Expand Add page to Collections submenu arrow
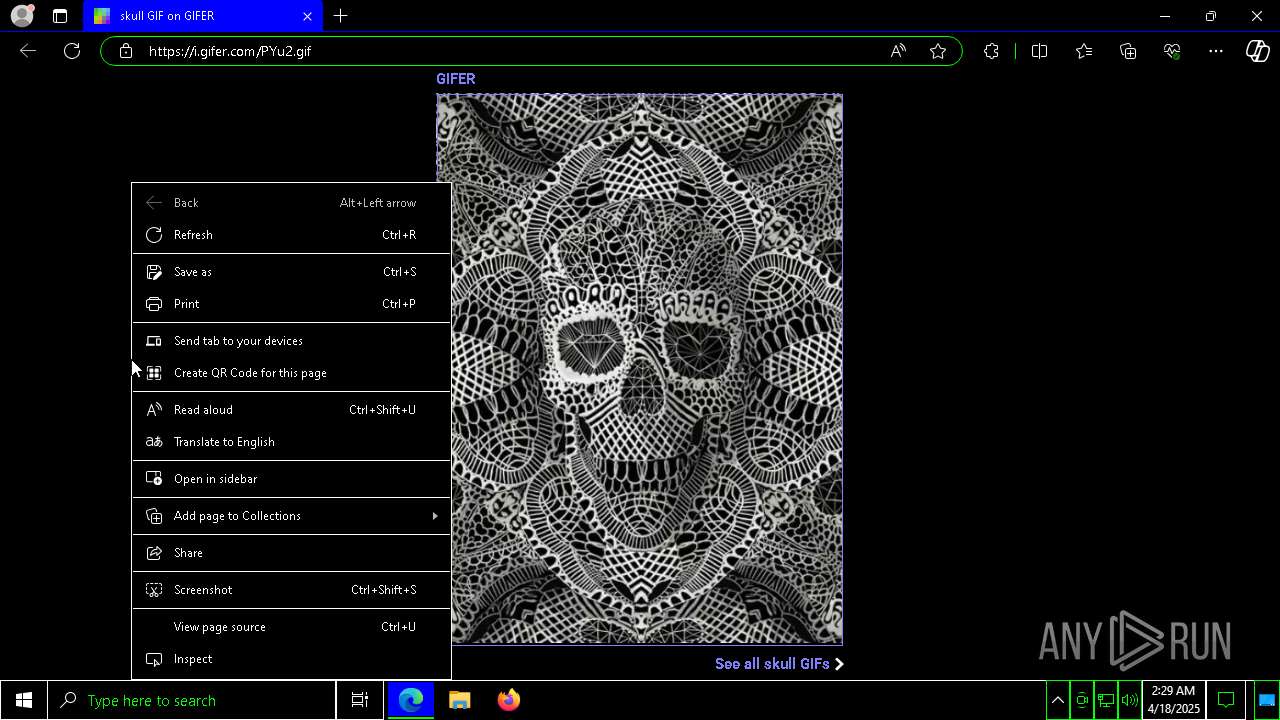Screen dimensions: 1280x720 (435, 516)
